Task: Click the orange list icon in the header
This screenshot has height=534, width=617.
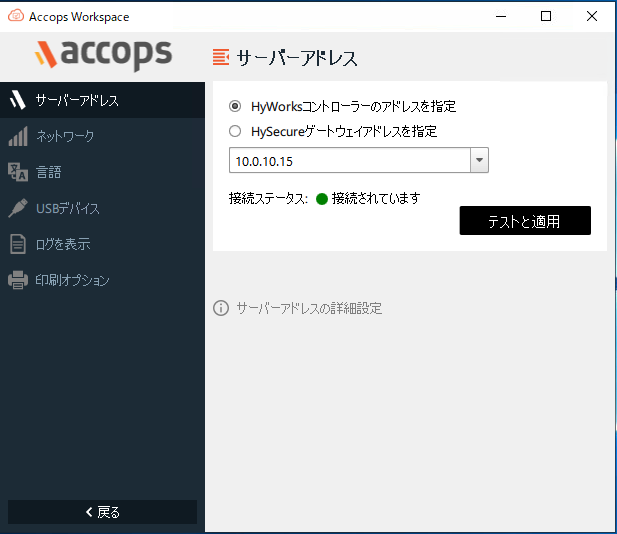Action: coord(221,57)
